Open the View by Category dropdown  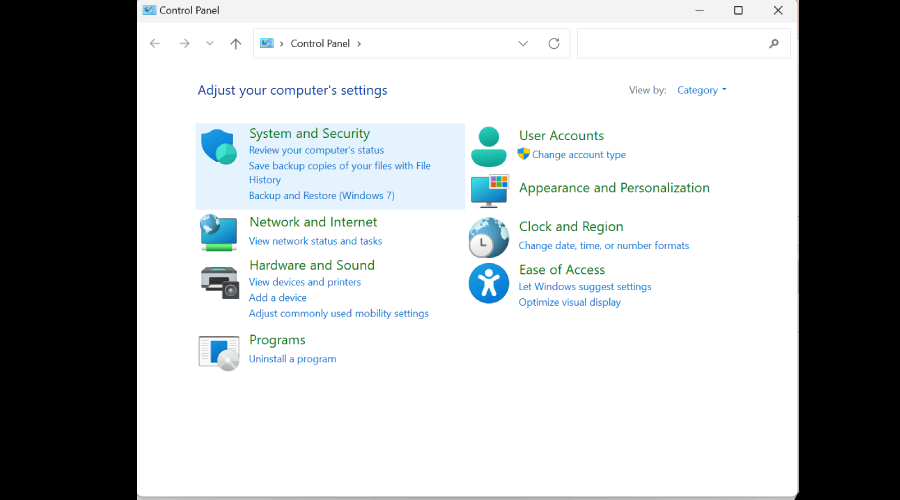coord(701,90)
